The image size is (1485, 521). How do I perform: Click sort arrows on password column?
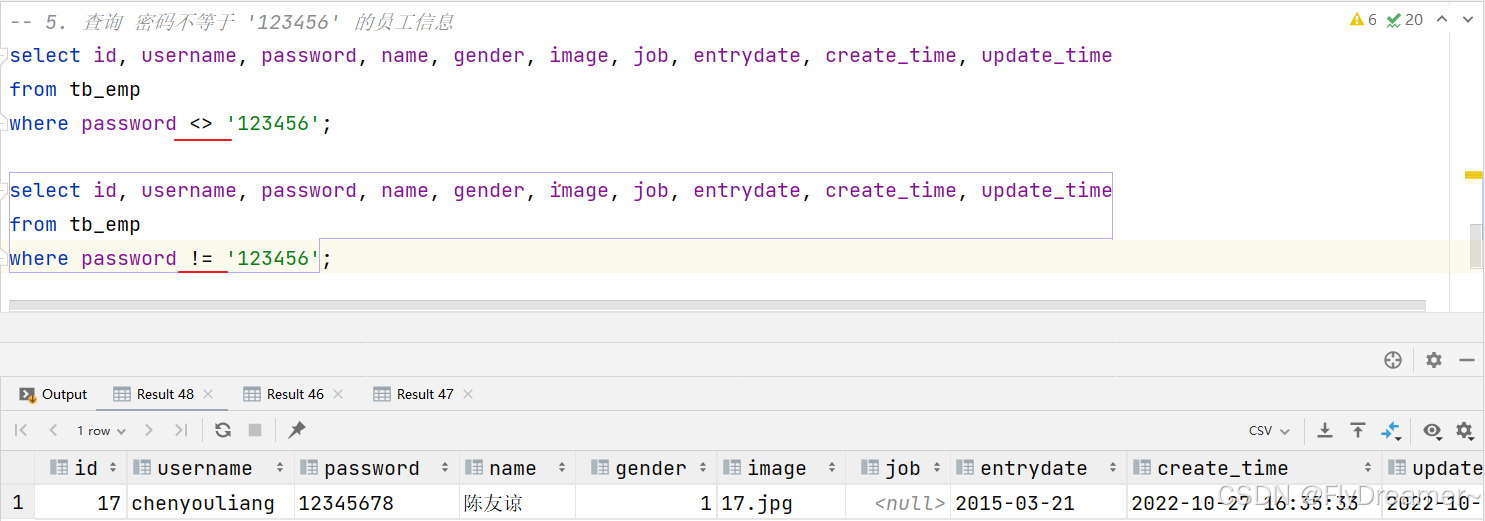(x=444, y=468)
